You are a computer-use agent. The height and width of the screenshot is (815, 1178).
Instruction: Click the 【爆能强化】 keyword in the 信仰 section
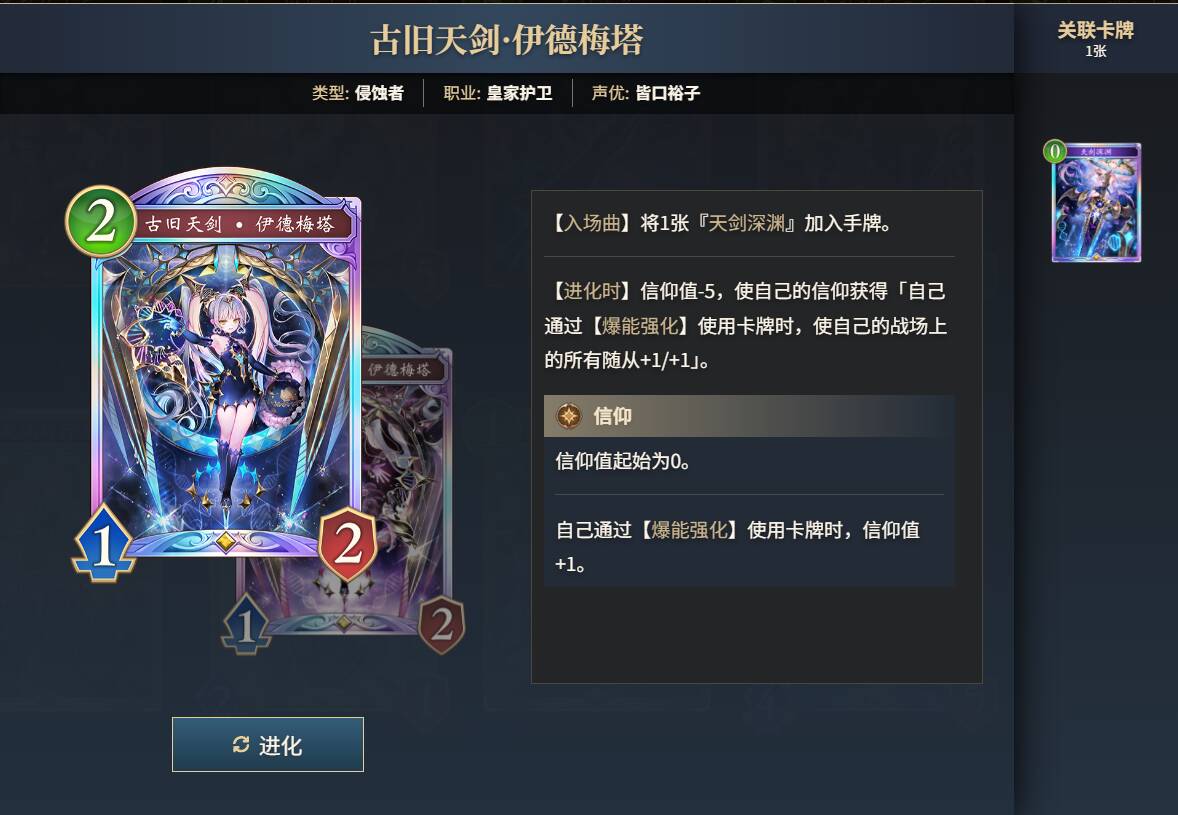tap(688, 530)
